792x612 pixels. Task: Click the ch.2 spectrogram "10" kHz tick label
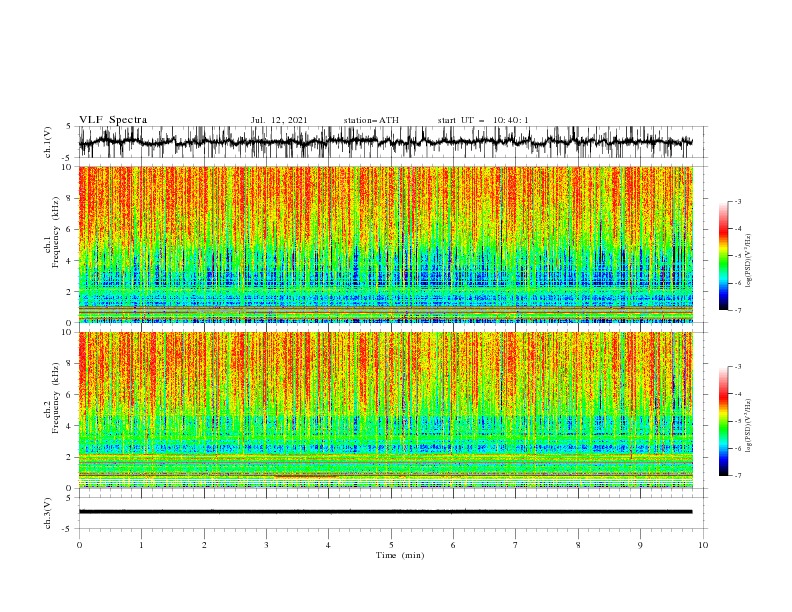[x=68, y=332]
